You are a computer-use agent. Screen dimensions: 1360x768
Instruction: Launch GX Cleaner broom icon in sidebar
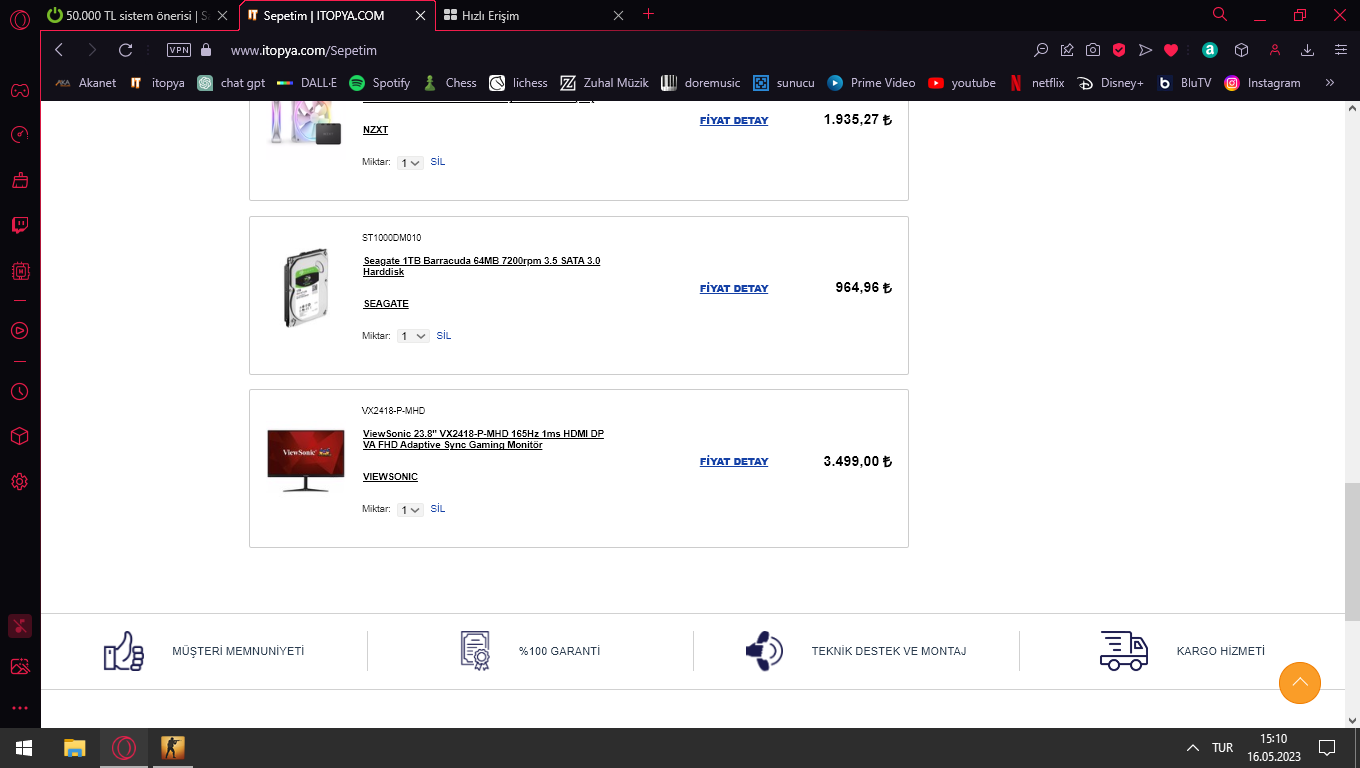click(x=19, y=180)
